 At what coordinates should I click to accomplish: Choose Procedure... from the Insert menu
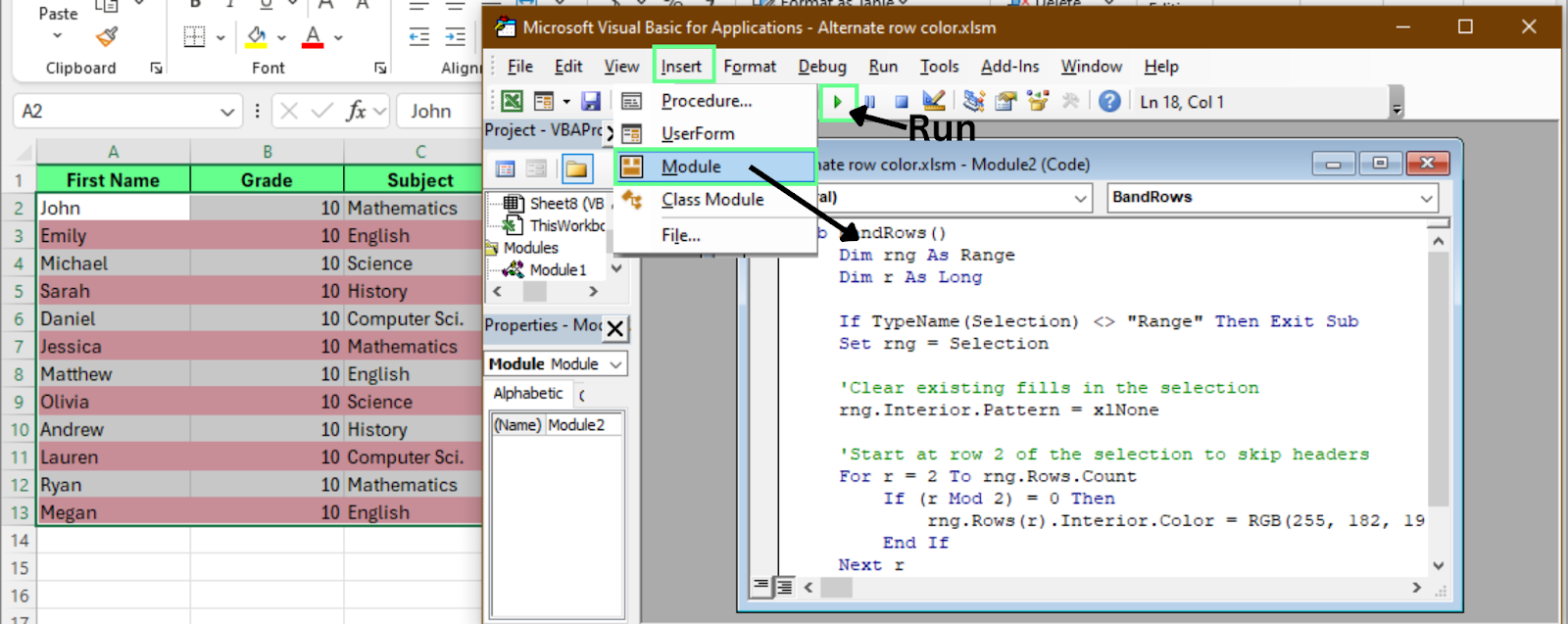click(x=715, y=101)
